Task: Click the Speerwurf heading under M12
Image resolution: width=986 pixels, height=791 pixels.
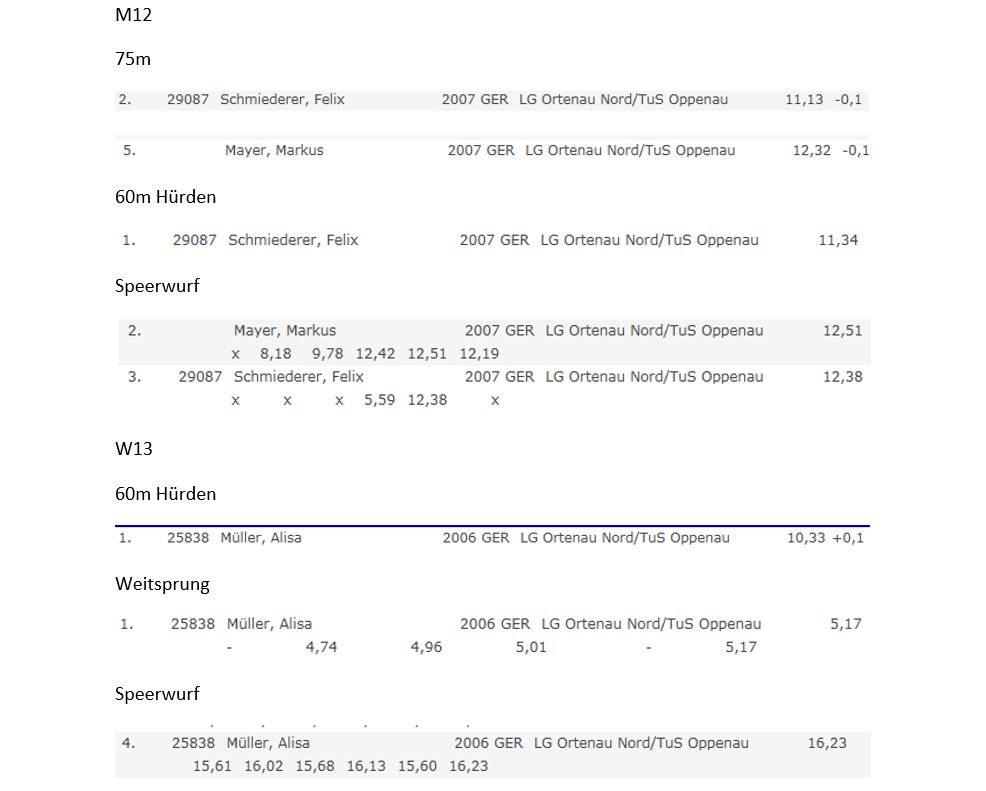Action: [x=157, y=286]
